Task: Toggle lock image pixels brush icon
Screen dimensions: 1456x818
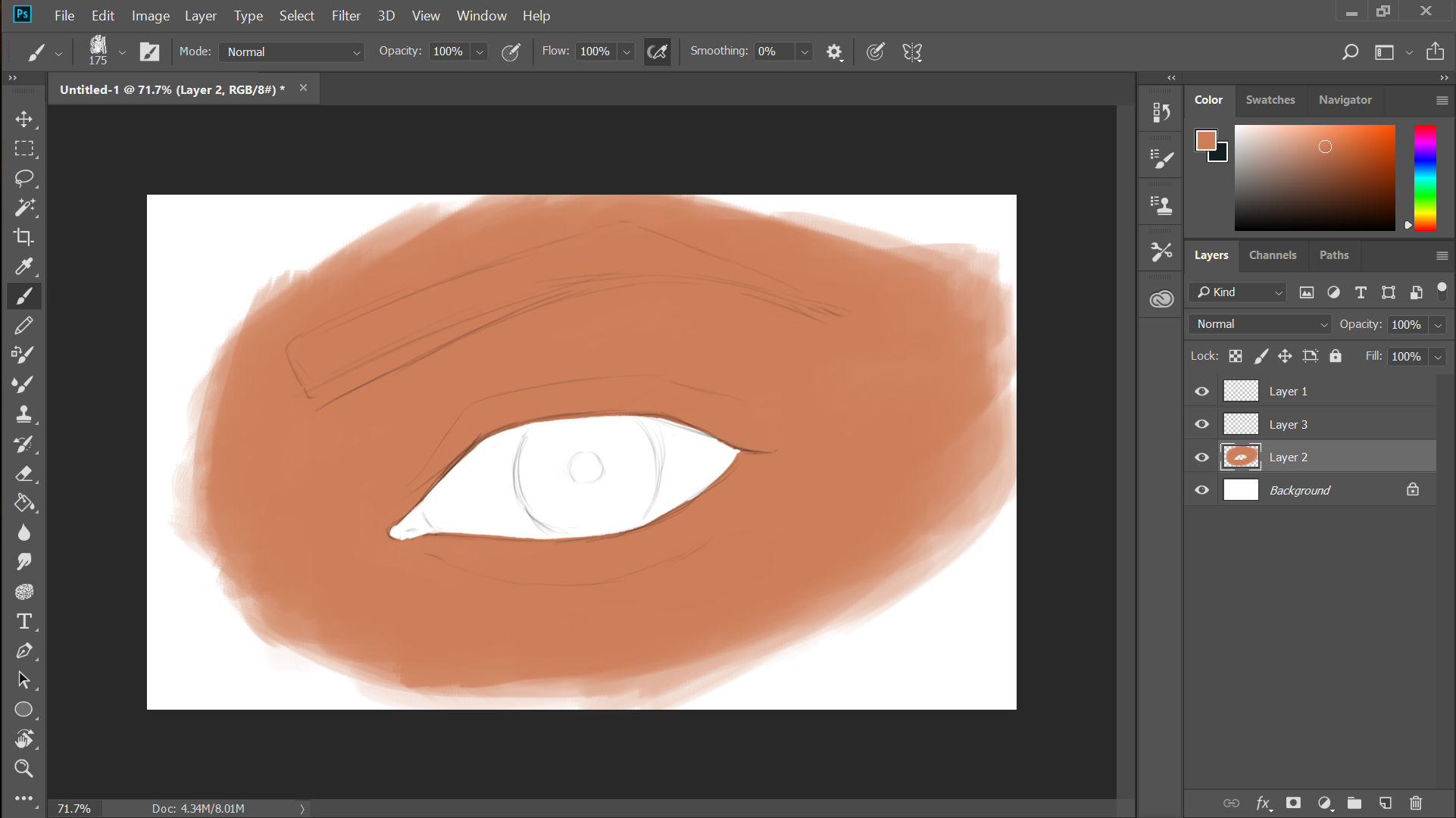Action: click(1261, 356)
